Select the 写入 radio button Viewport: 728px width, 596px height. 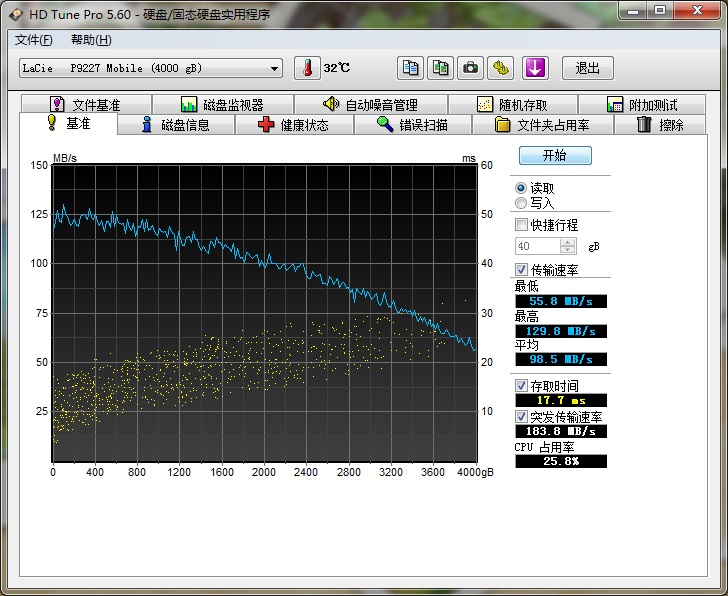point(521,203)
